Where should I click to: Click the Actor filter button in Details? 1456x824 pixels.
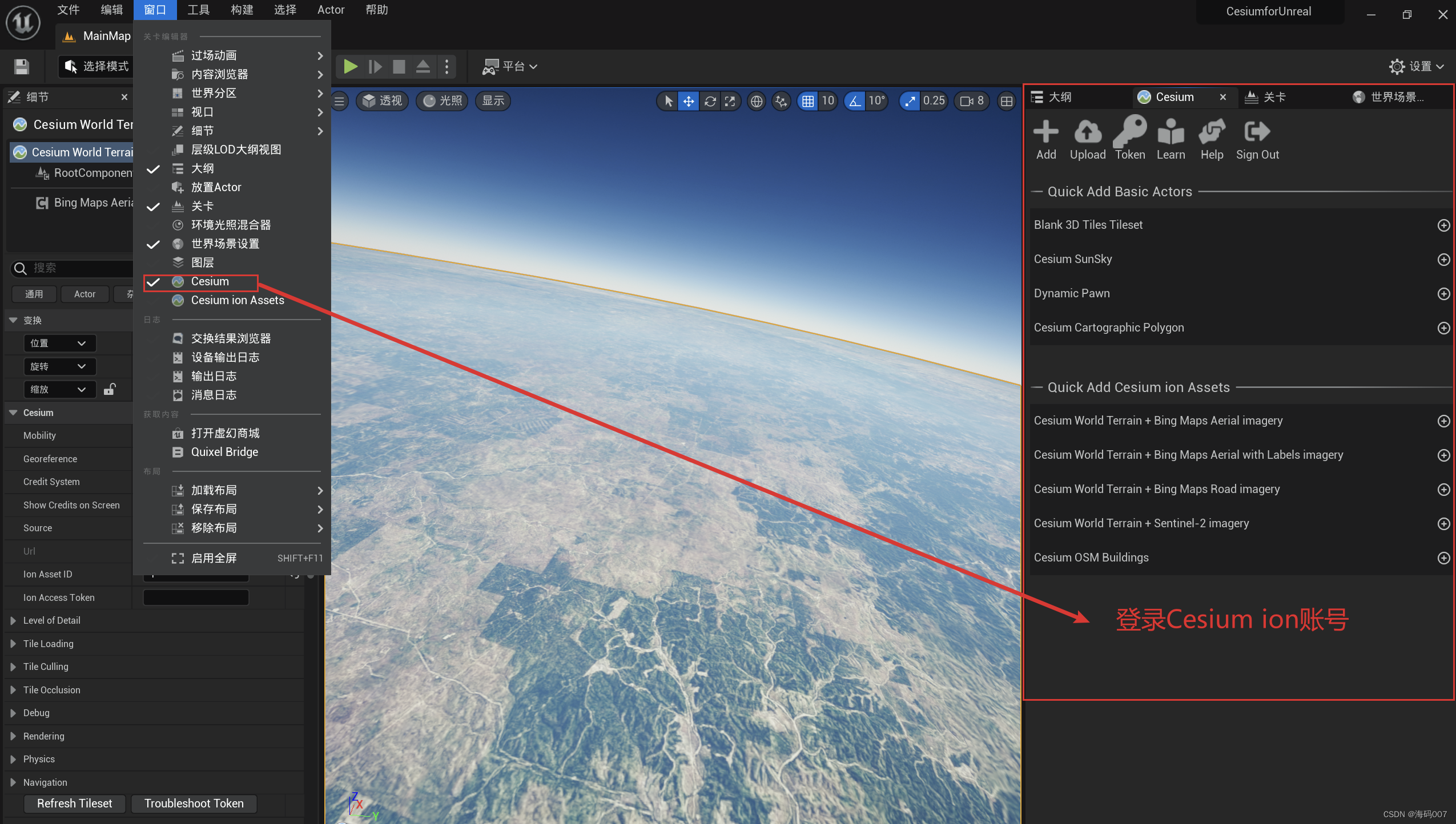[85, 294]
